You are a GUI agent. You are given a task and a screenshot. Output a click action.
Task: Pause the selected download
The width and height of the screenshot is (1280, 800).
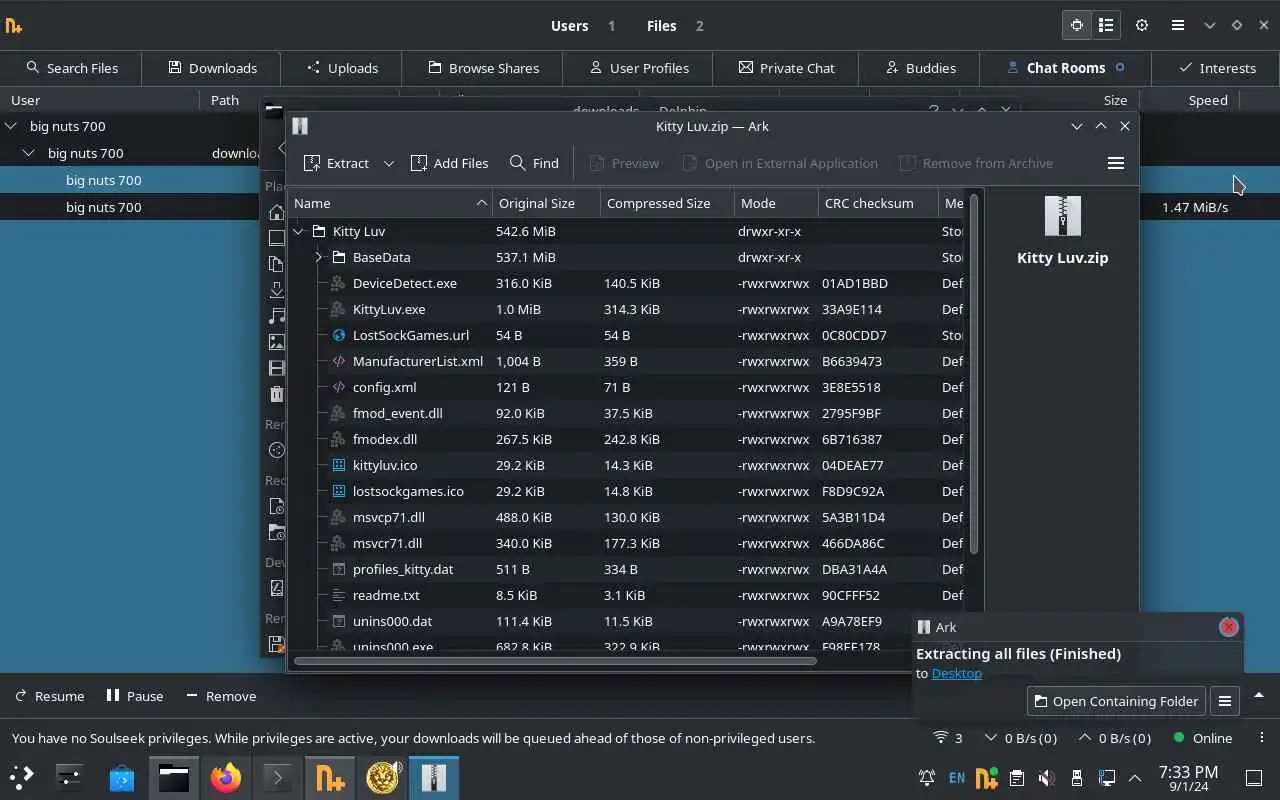(x=135, y=696)
